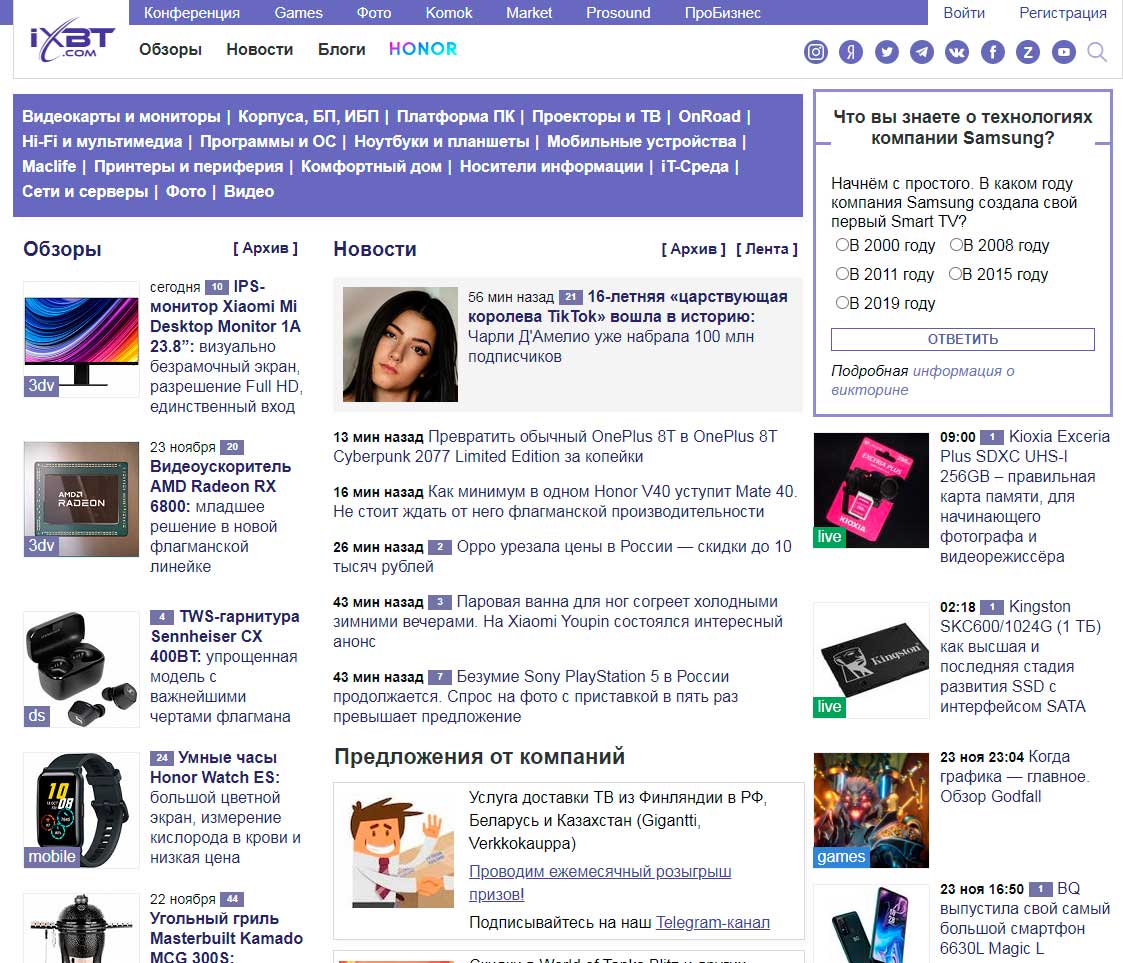Open the Конференция top menu item
1123x963 pixels.
point(192,13)
